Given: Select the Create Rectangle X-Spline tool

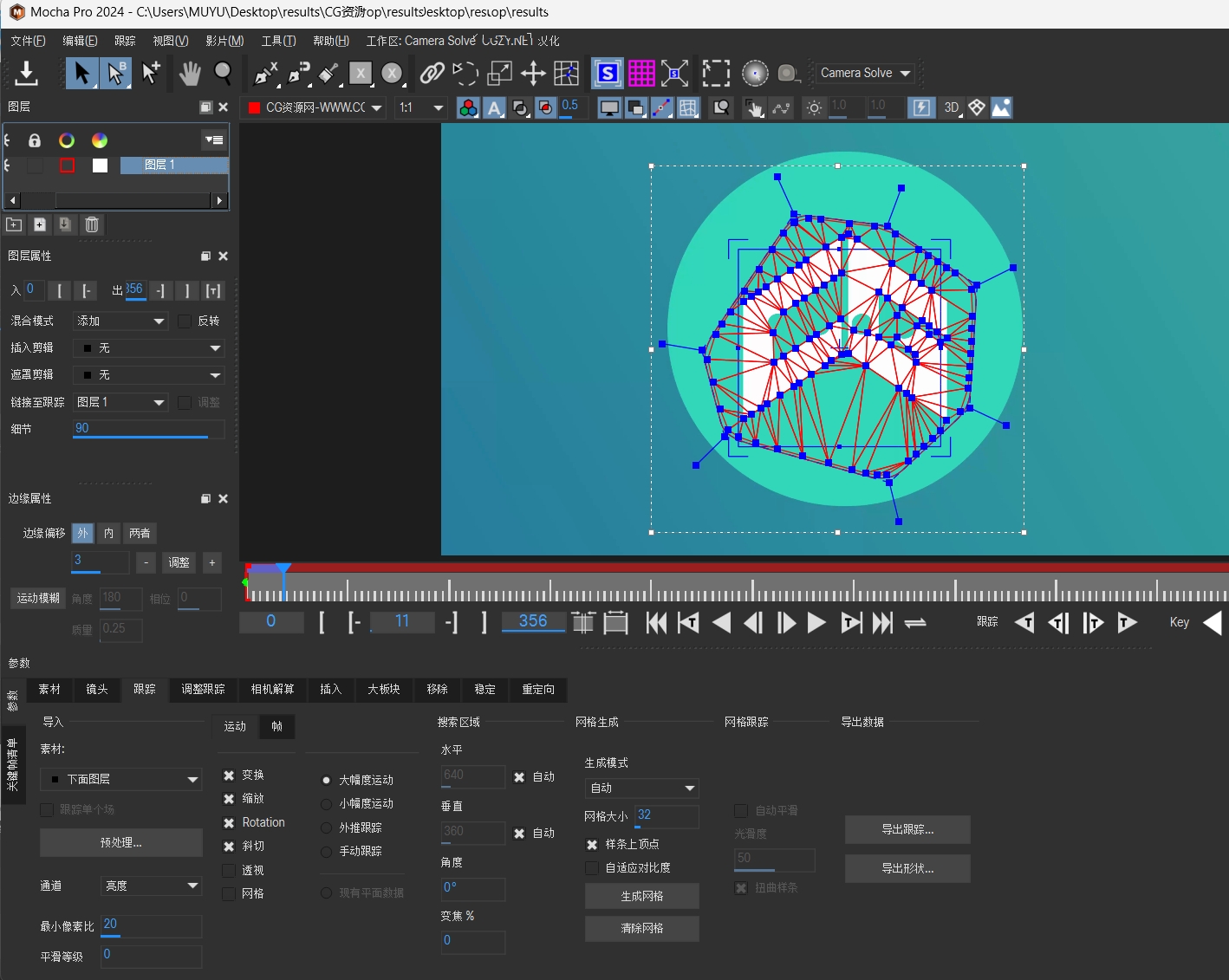Looking at the screenshot, I should [361, 74].
